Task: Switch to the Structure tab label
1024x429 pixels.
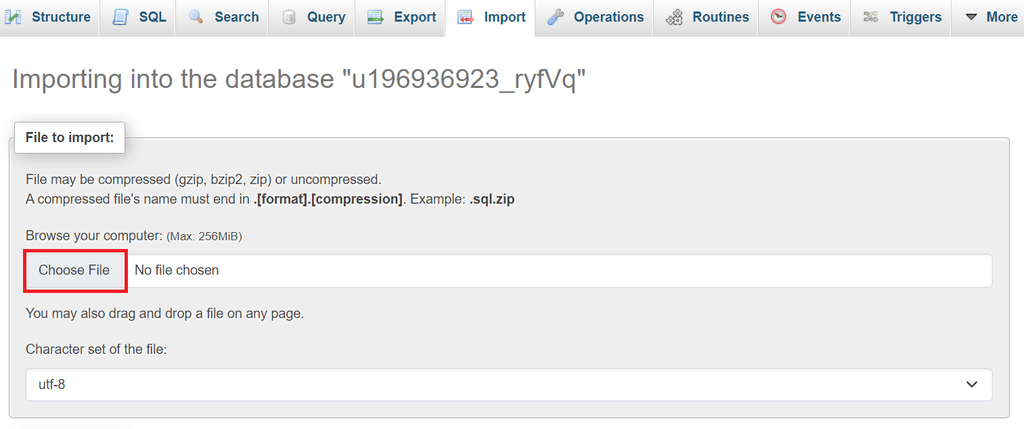Action: click(x=61, y=17)
